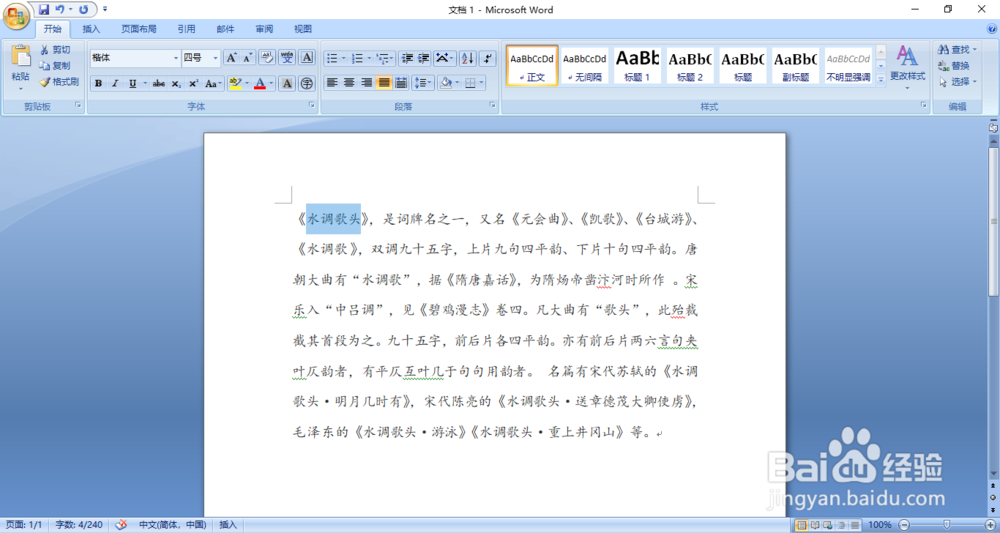This screenshot has width=1000, height=533.
Task: Open the phonetic guide (拼音) tool
Action: pyautogui.click(x=288, y=58)
